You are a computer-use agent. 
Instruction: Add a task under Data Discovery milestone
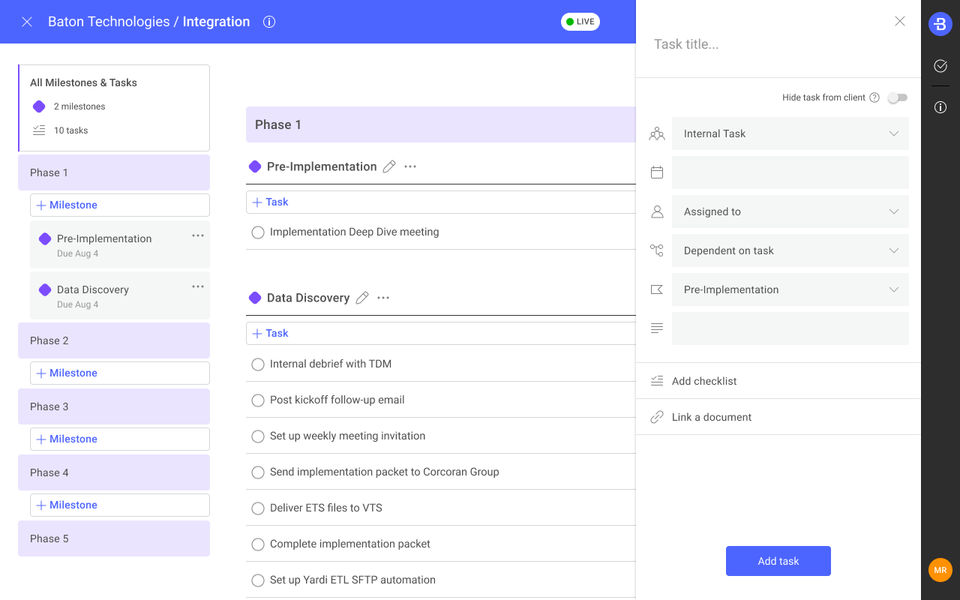tap(441, 333)
